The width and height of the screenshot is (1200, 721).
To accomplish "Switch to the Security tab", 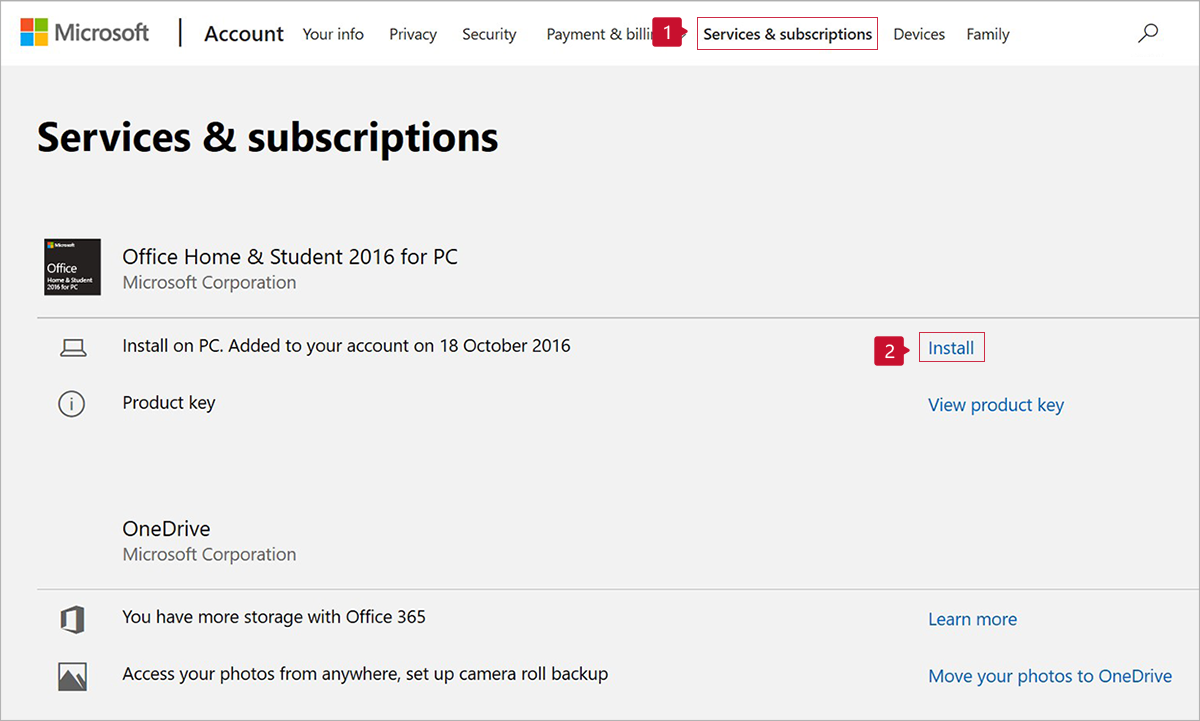I will [x=489, y=34].
